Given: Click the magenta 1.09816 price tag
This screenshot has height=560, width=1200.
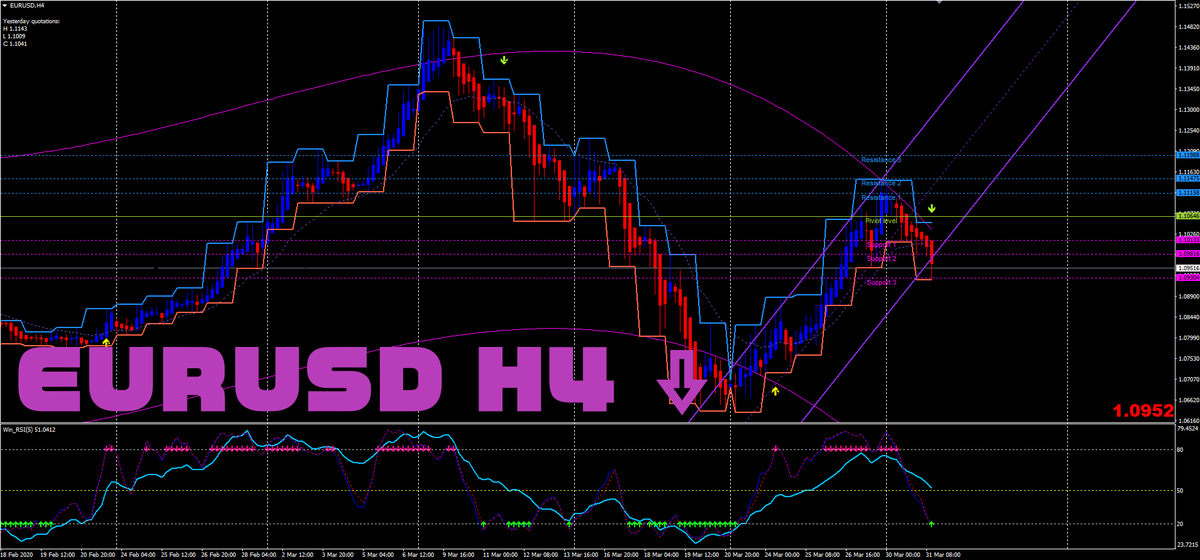Looking at the screenshot, I should 1188,254.
